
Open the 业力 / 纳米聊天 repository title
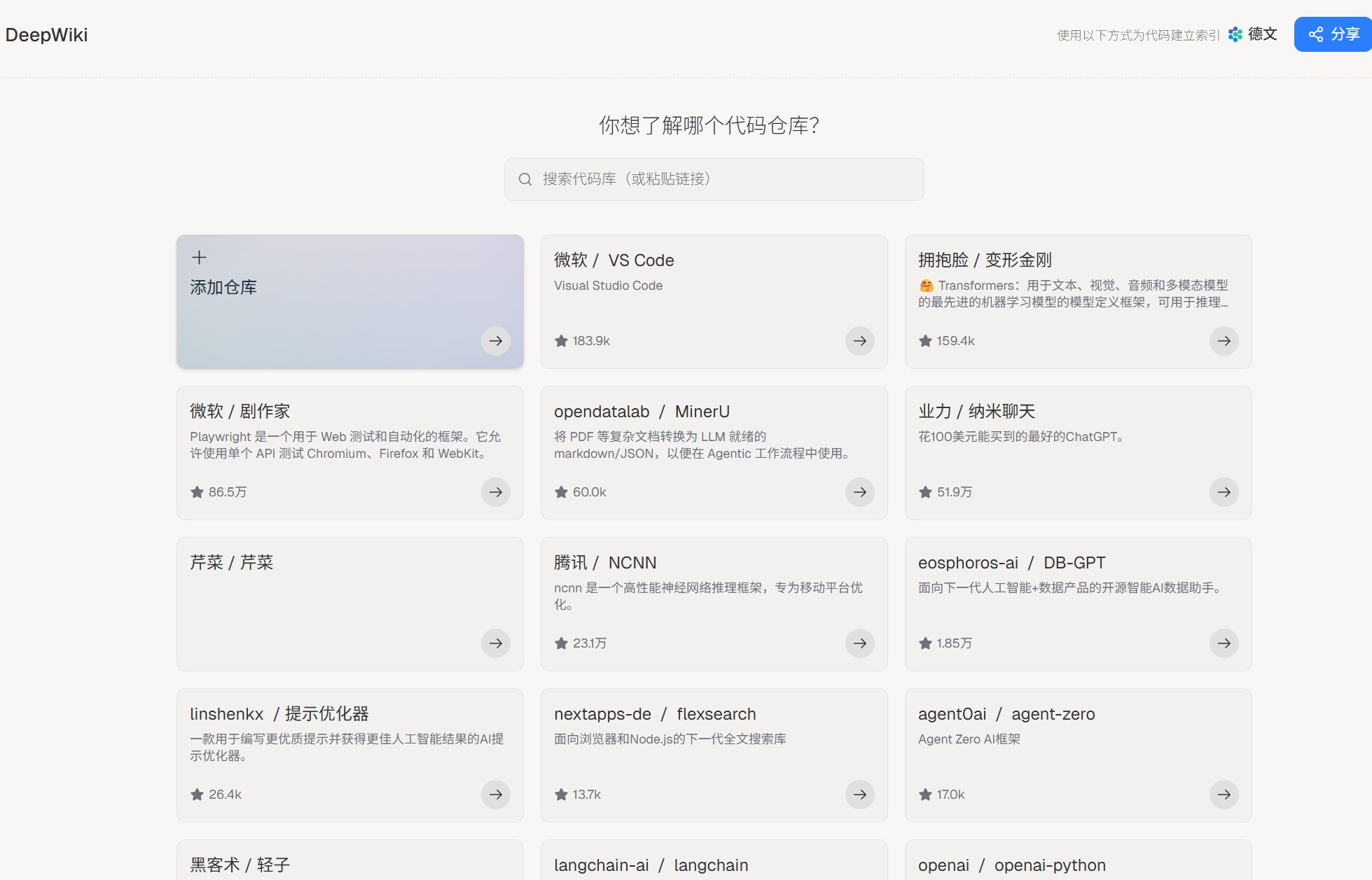pyautogui.click(x=977, y=412)
